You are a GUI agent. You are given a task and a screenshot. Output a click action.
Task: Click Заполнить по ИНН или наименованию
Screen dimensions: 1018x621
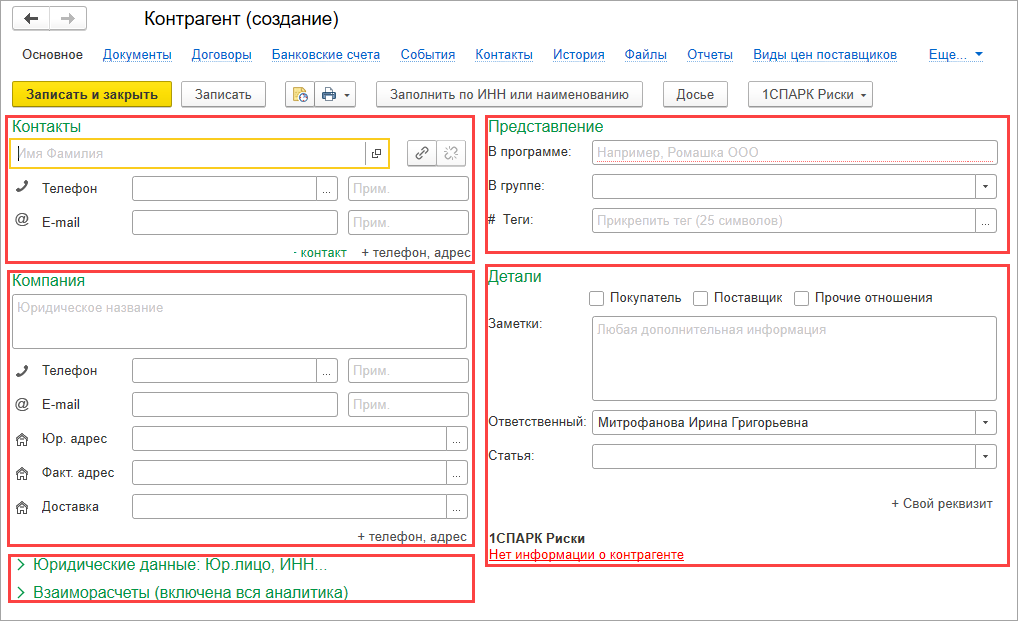click(x=509, y=95)
